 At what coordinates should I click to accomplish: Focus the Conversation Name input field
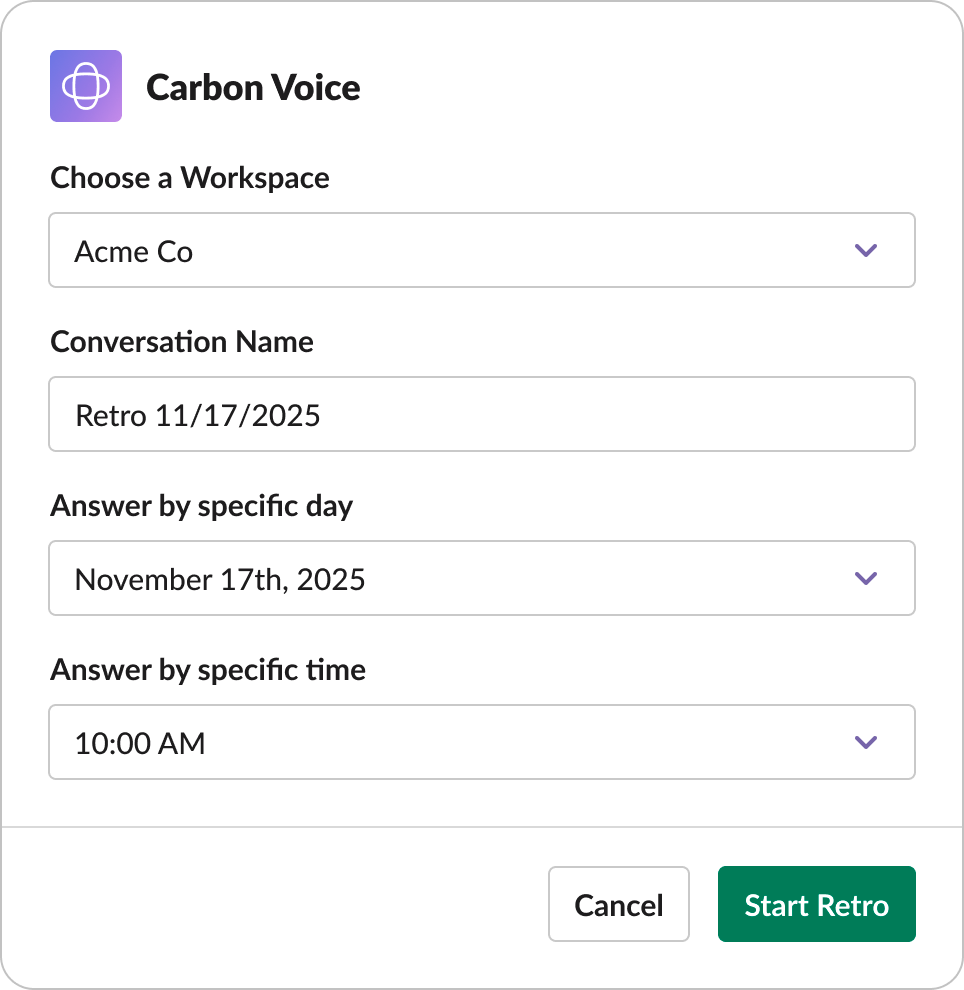[x=600, y=414]
